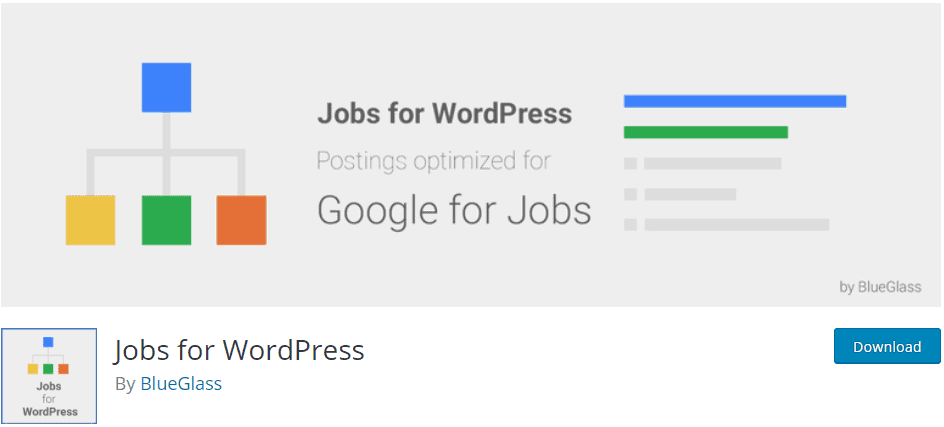The image size is (944, 427).
Task: Click first gray bullet square in banner list
Action: 630,163
